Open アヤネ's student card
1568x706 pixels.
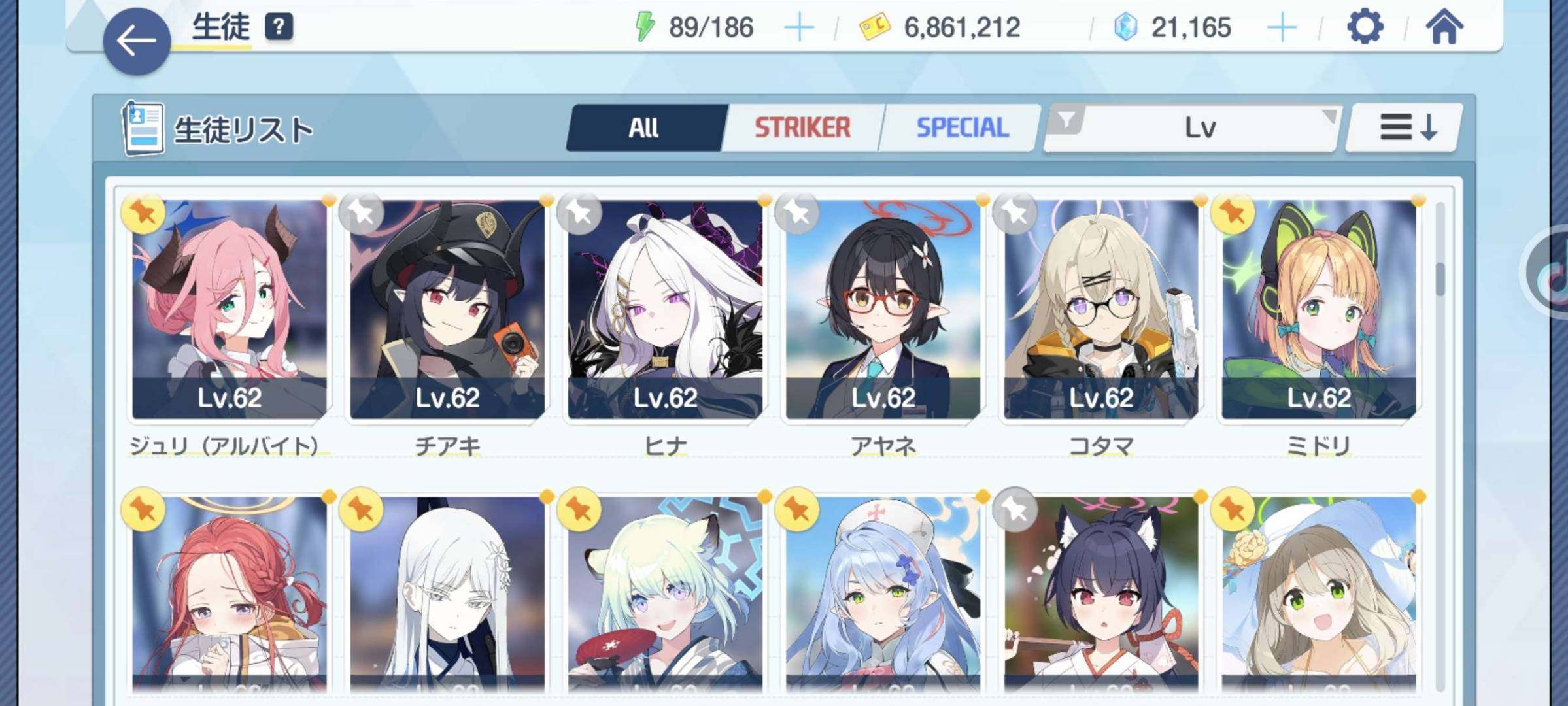click(x=883, y=309)
